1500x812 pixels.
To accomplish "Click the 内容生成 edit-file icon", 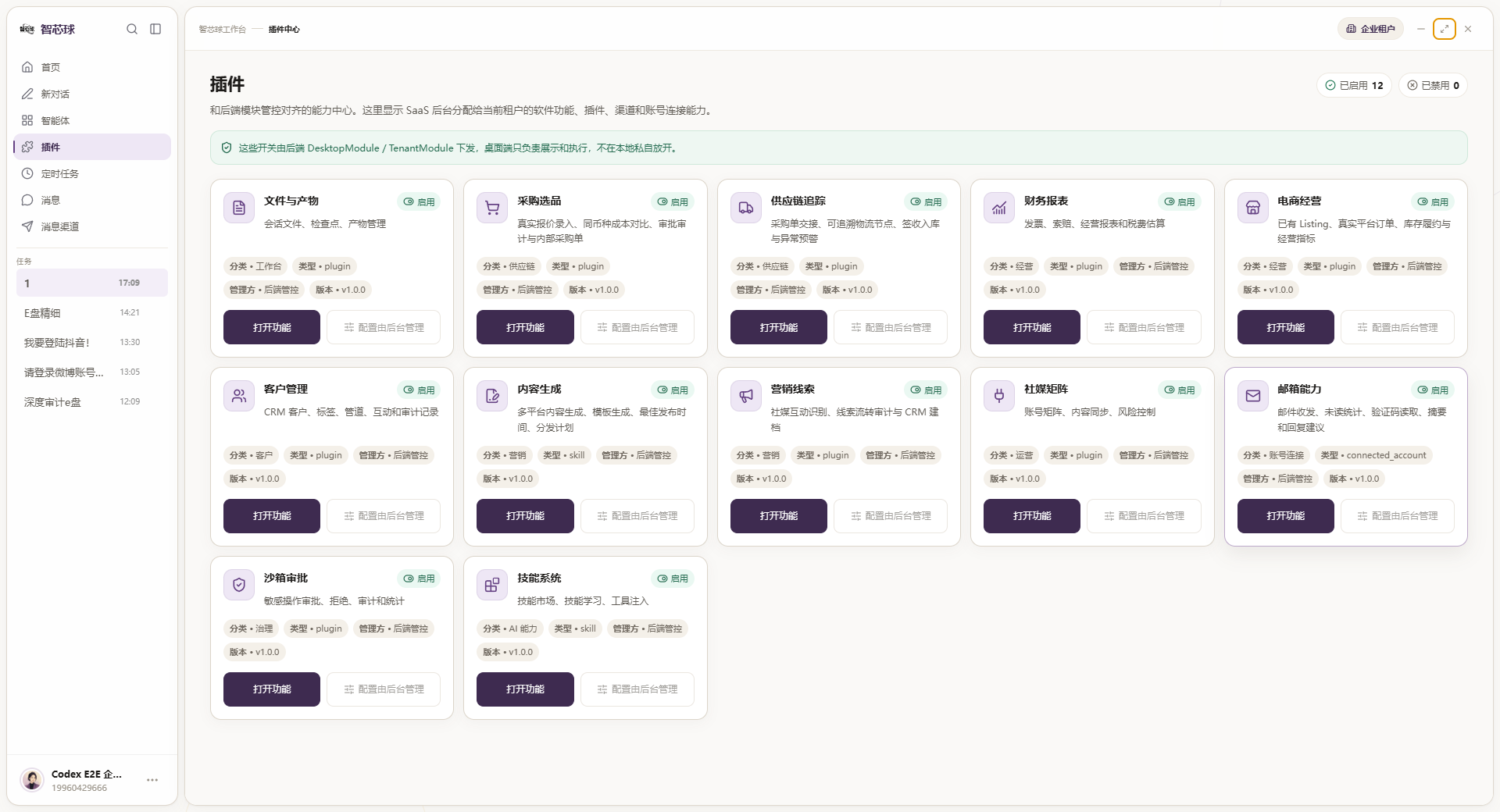I will (x=492, y=396).
